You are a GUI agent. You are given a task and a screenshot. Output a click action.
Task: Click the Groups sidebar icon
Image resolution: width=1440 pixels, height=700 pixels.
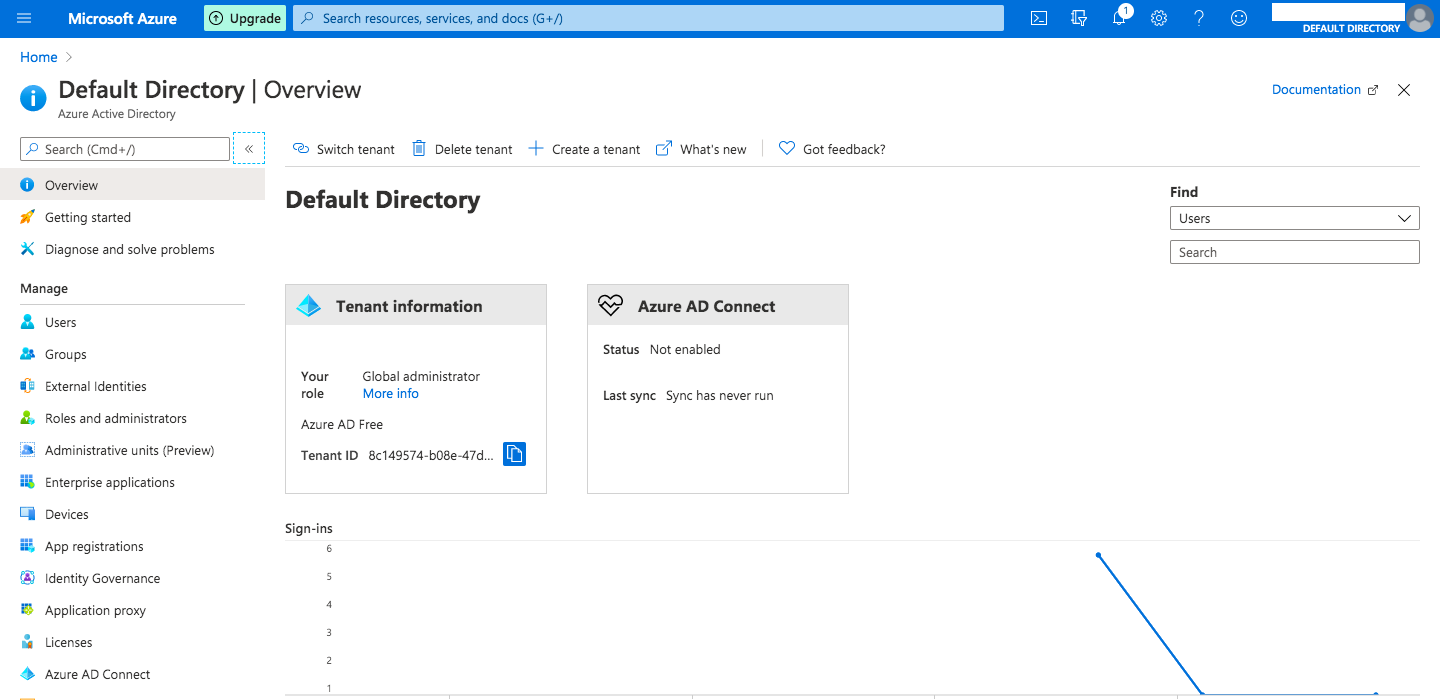tap(27, 354)
